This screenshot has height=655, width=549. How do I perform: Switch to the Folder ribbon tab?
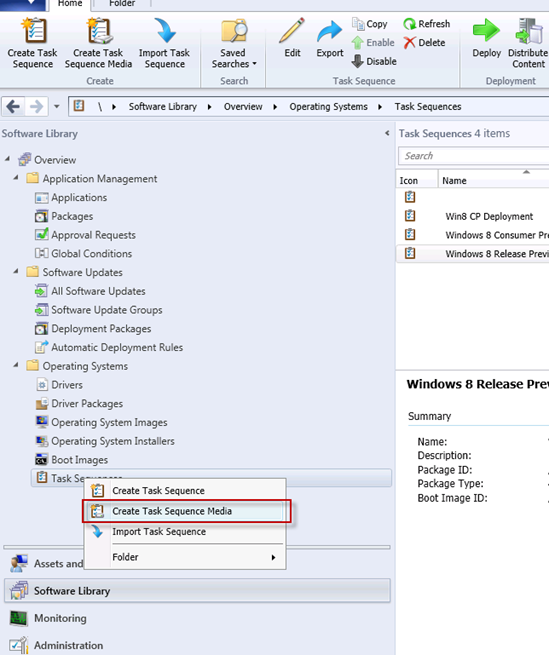click(122, 4)
